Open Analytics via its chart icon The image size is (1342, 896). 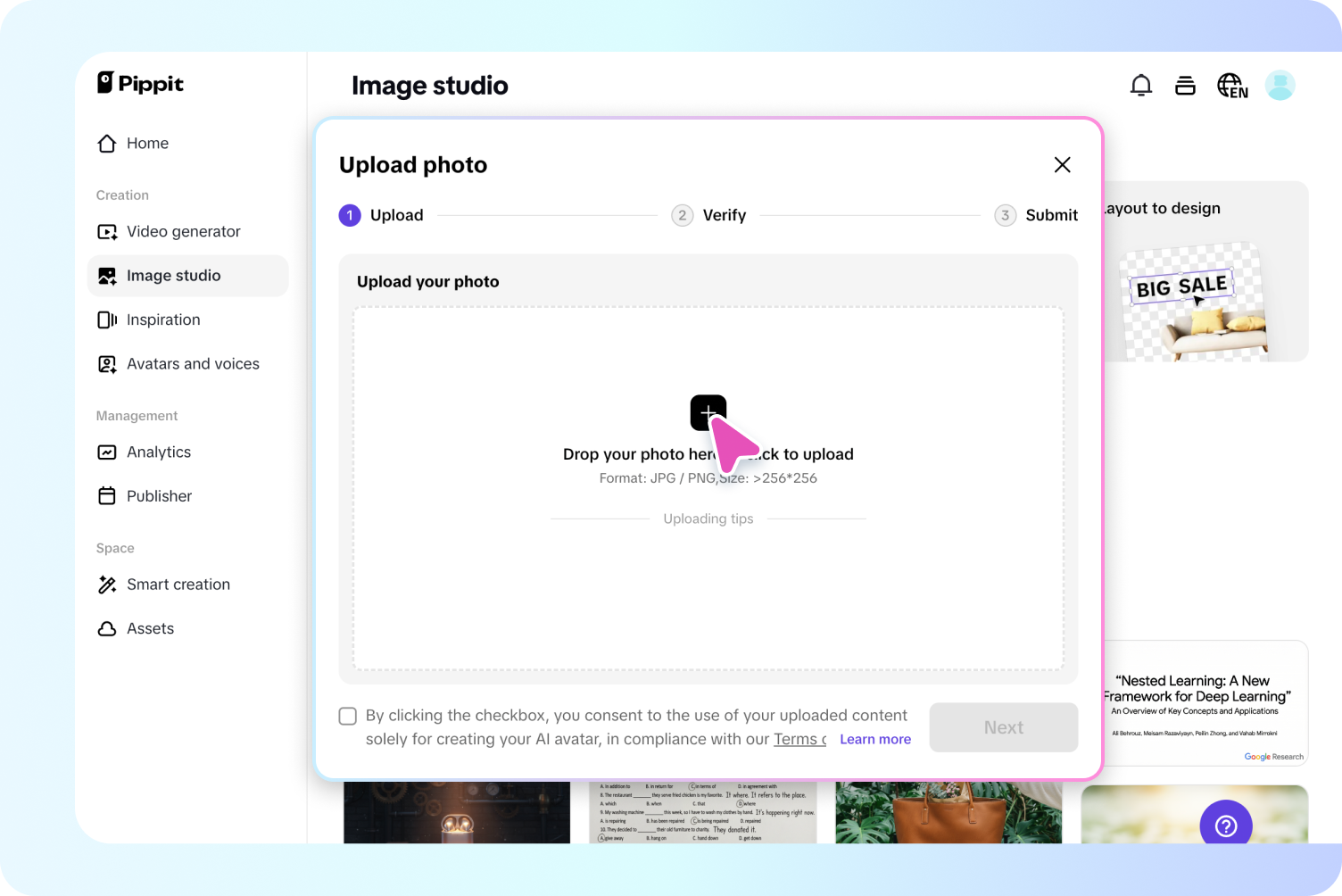(x=107, y=452)
